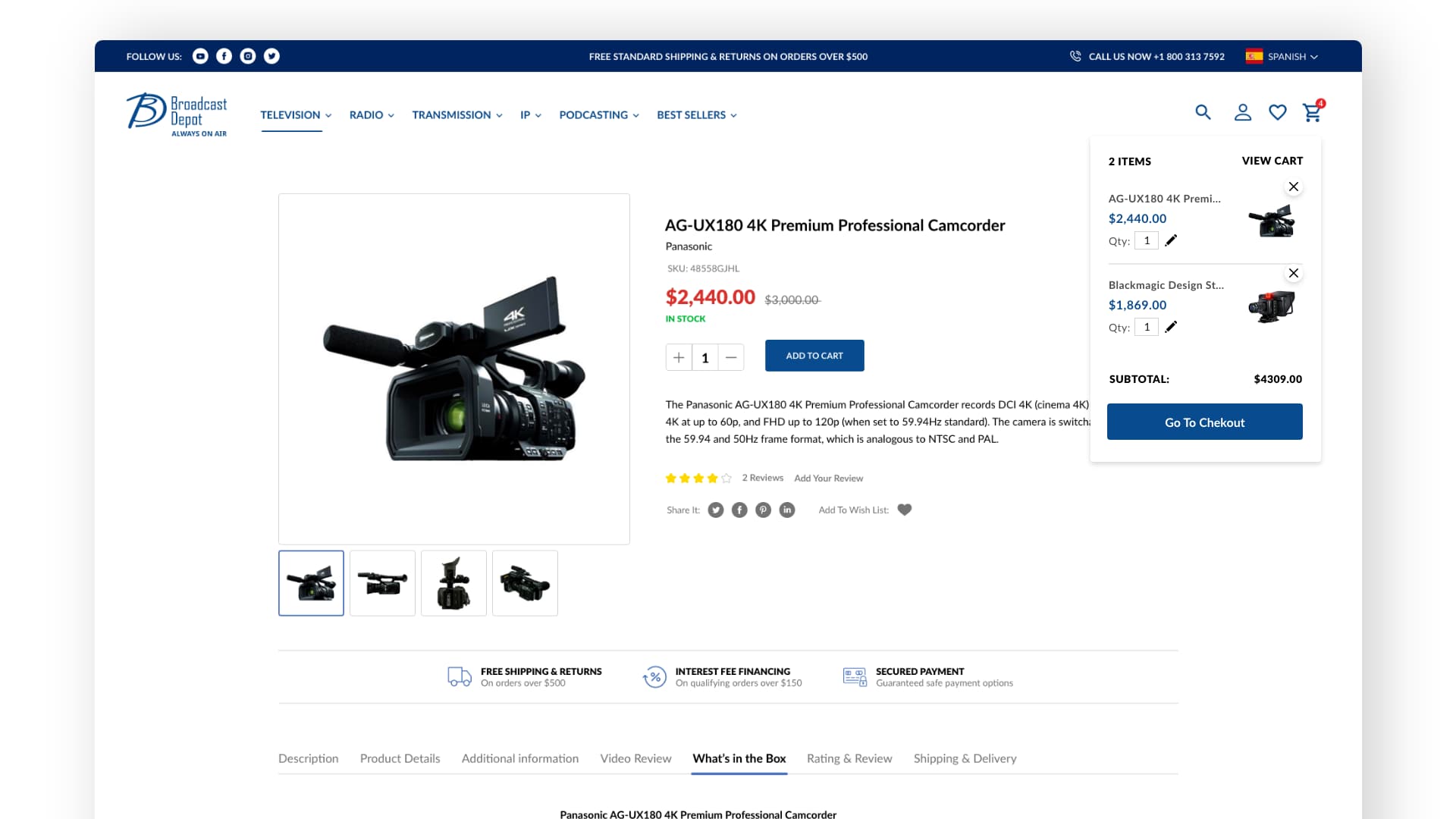Click the phone icon beside Call Us Now

point(1075,56)
